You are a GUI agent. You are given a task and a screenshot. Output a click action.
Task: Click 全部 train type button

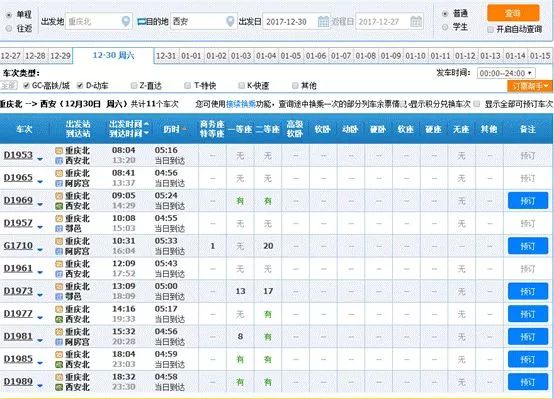[x=8, y=86]
